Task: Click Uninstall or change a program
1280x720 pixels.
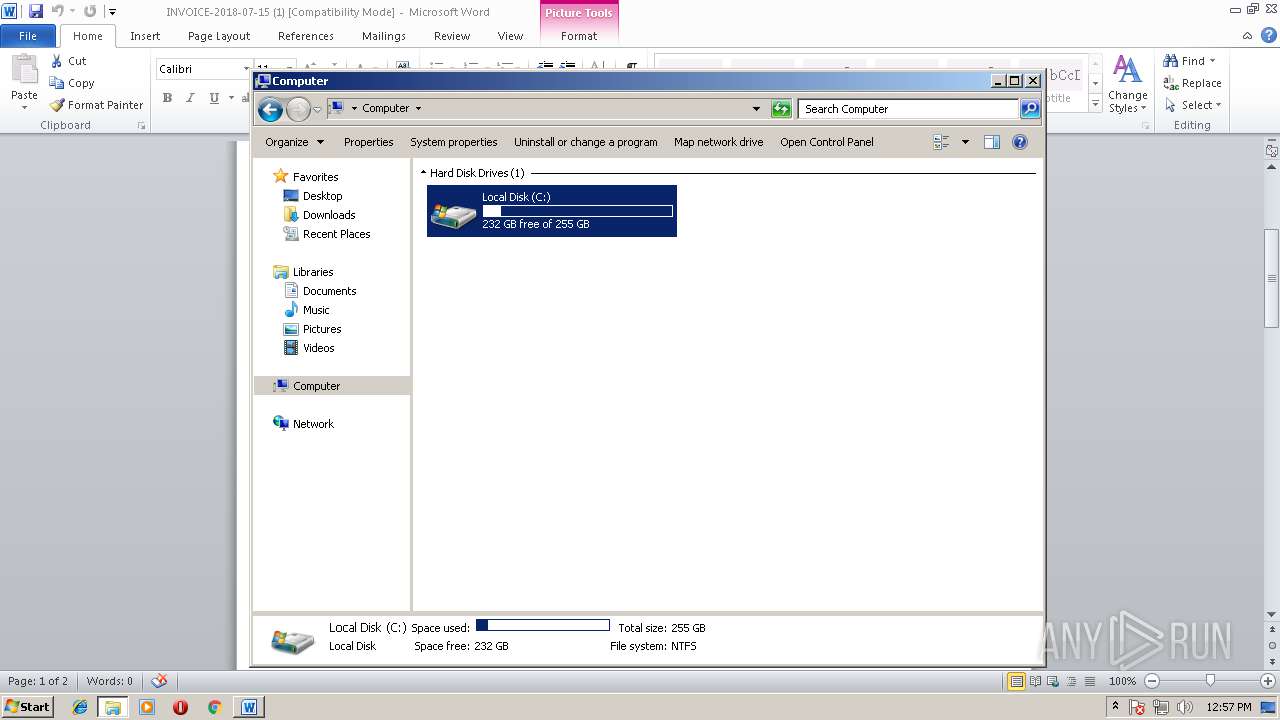Action: pos(586,142)
